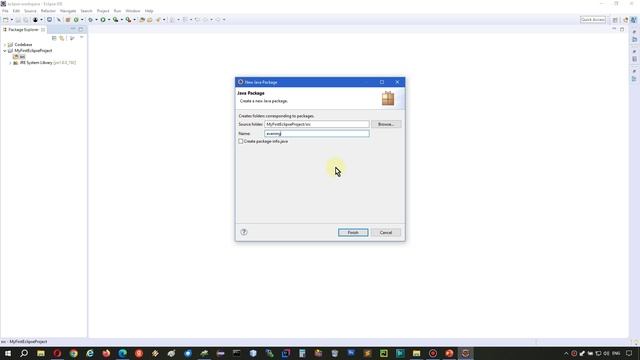Click Cancel in New Java Package dialog
Viewport: 640px width, 360px height.
tap(386, 232)
